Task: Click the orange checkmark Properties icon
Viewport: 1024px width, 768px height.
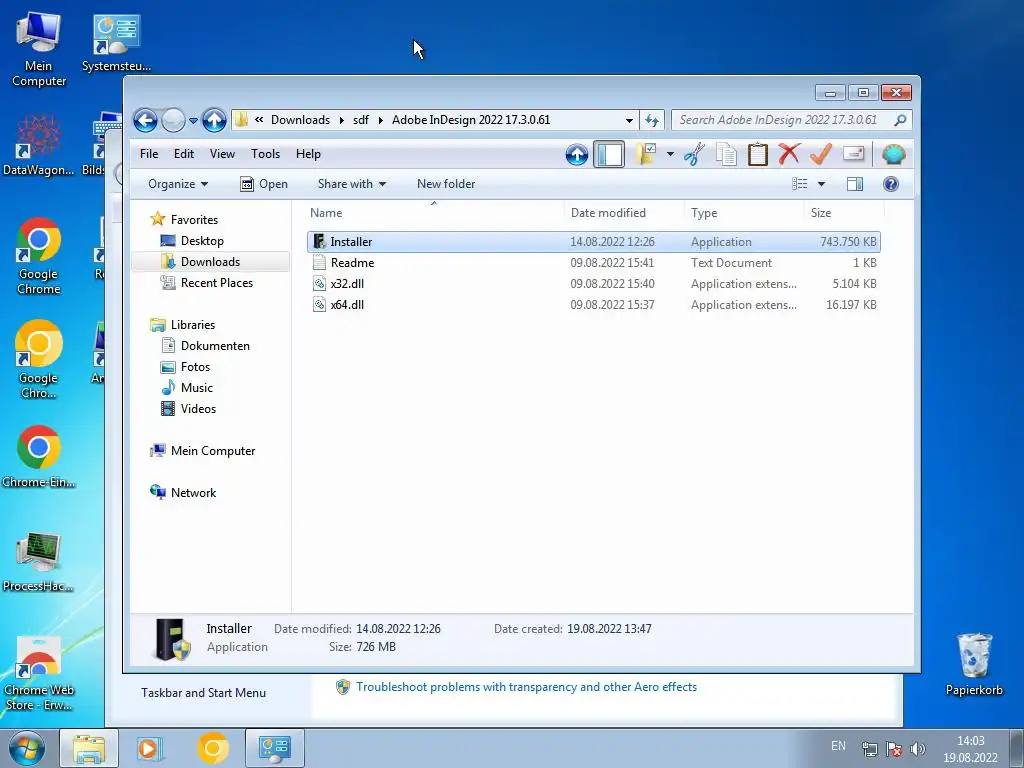Action: tap(821, 154)
